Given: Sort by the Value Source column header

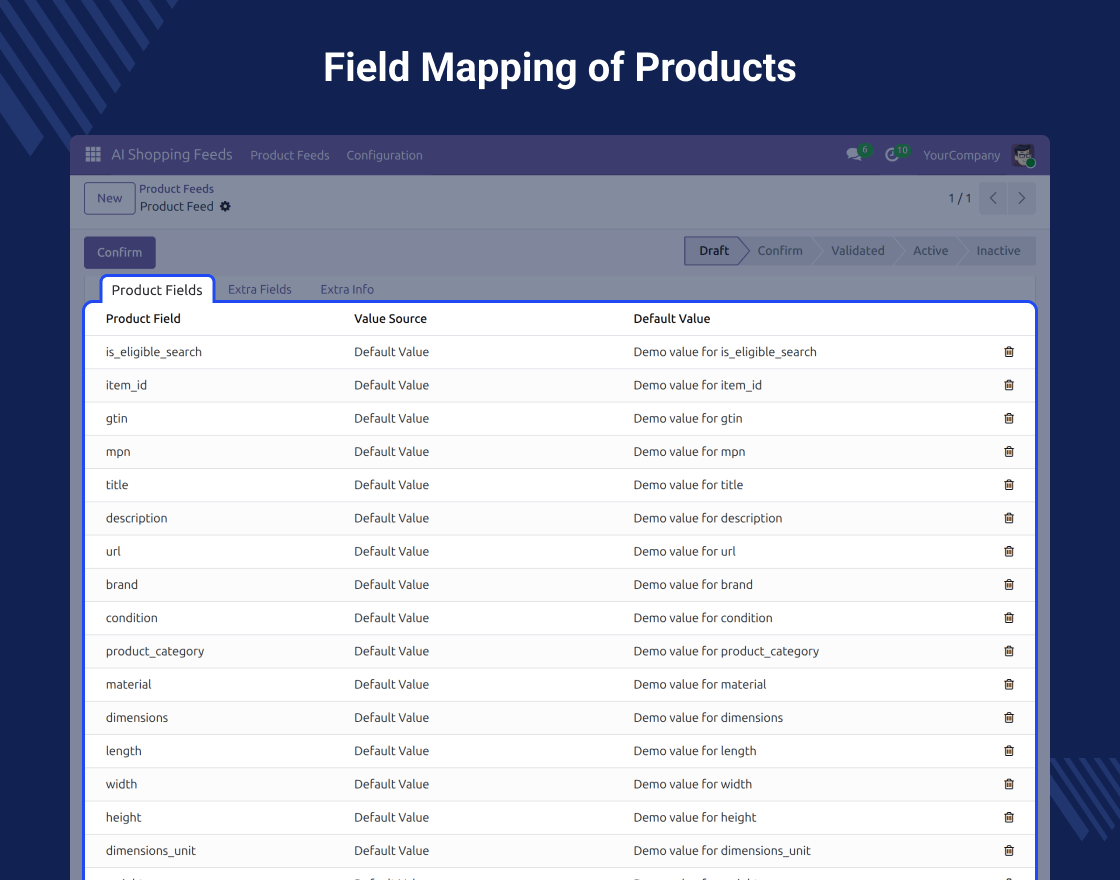Looking at the screenshot, I should tap(390, 319).
